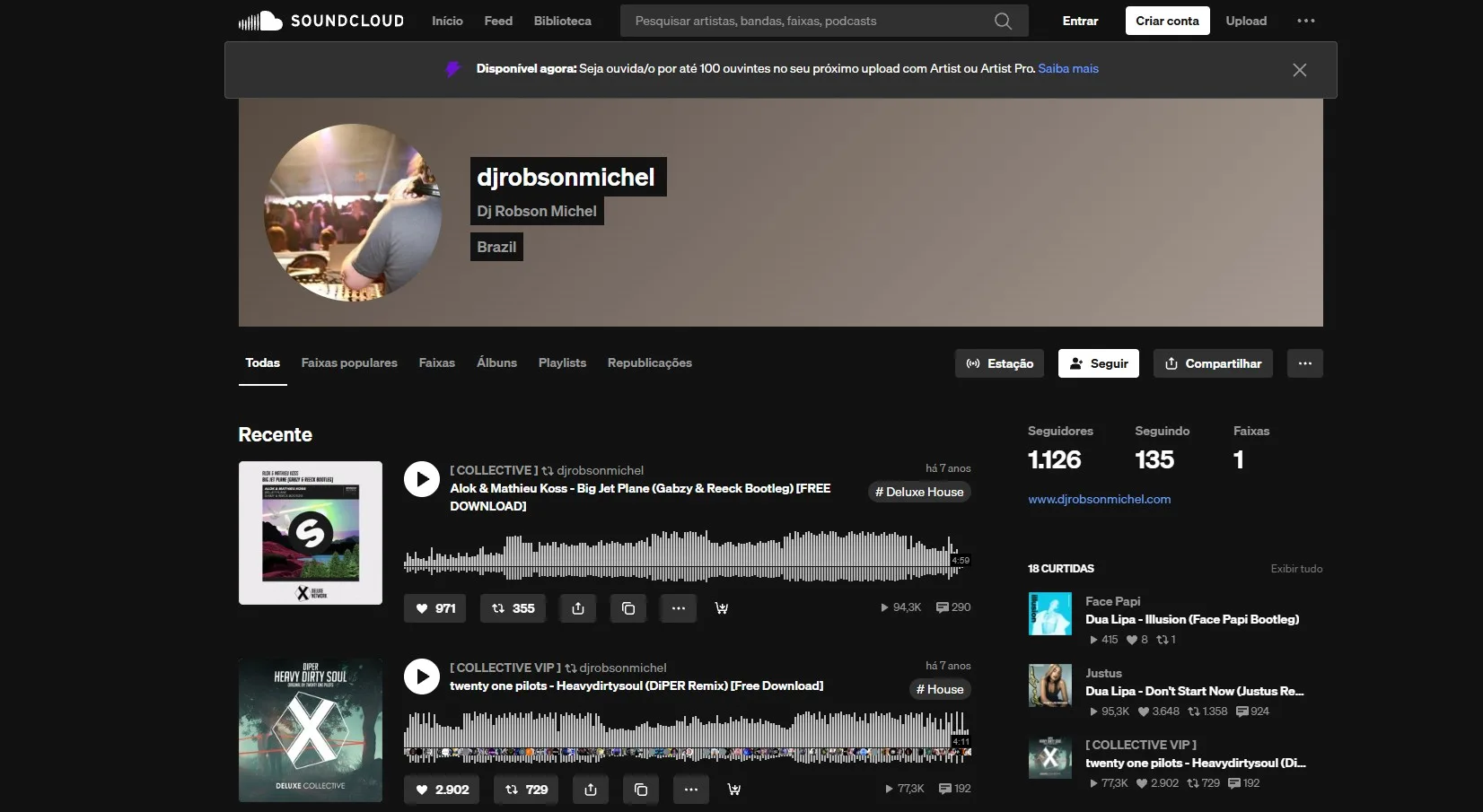The height and width of the screenshot is (812, 1483).
Task: Open the Faixas populares tab
Action: point(349,362)
